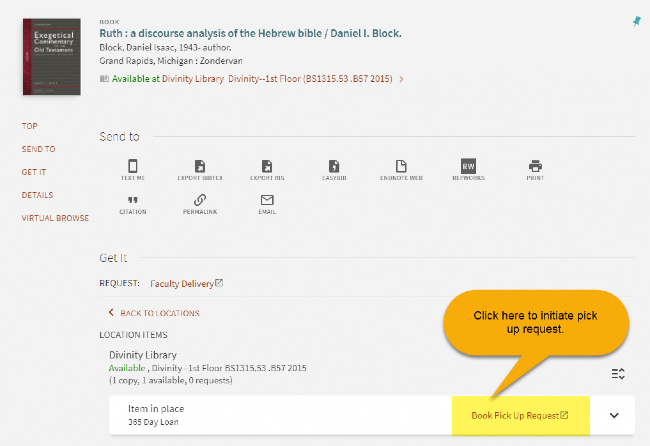Select the Export BibTeX icon
The width and height of the screenshot is (650, 446).
pyautogui.click(x=200, y=167)
